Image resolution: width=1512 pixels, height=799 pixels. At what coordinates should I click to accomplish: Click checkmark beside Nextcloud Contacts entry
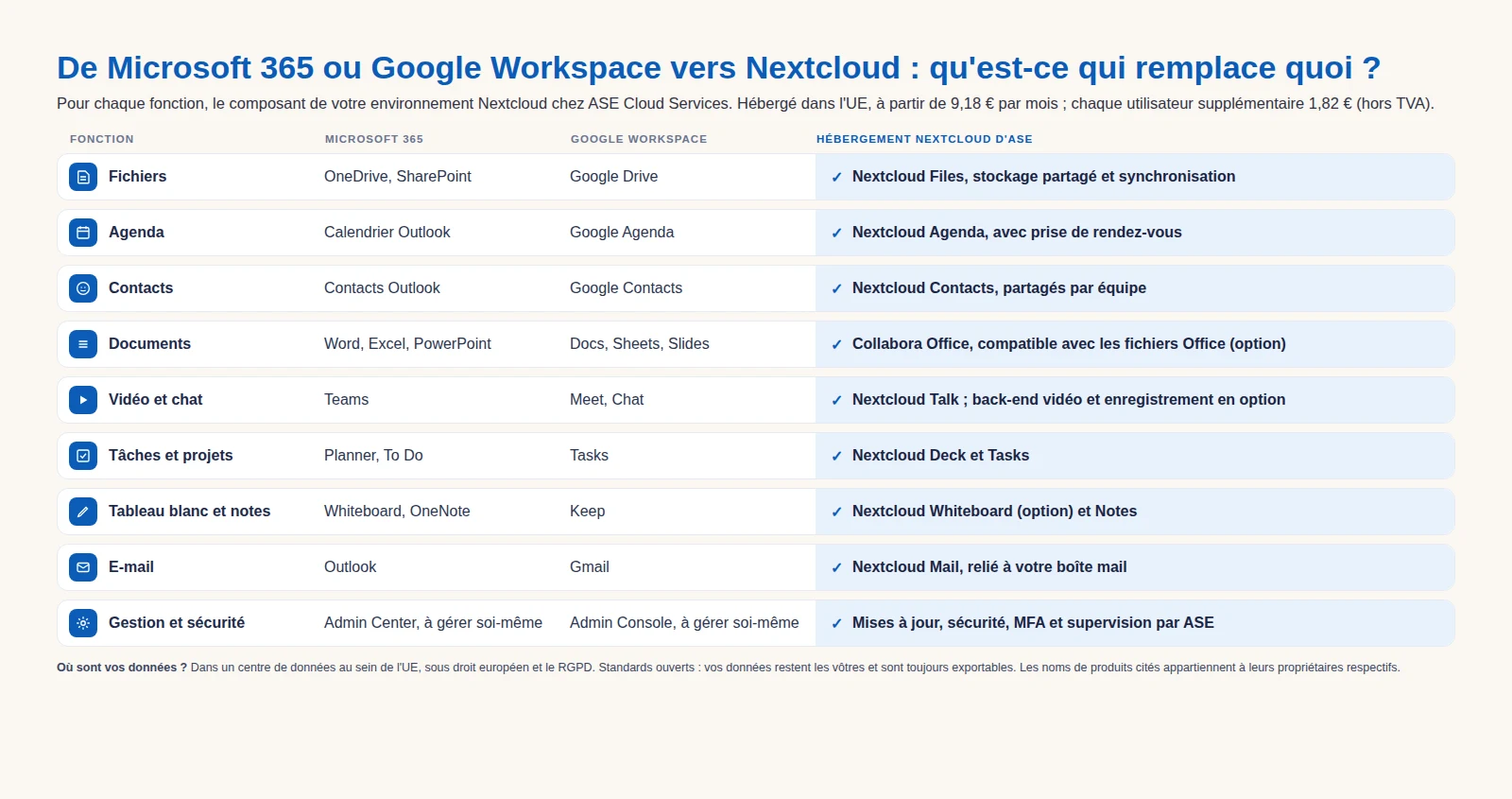[x=836, y=288]
